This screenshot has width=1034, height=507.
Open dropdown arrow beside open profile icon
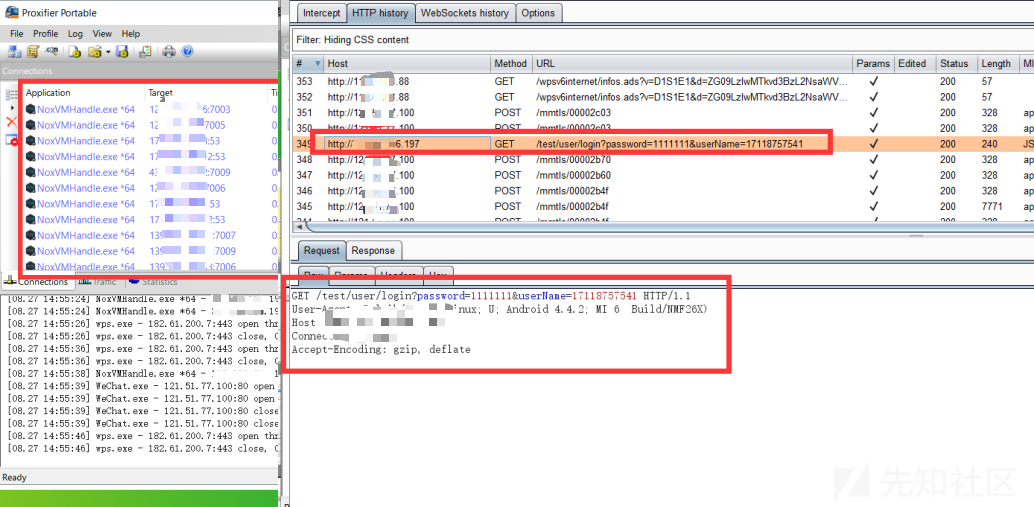(x=106, y=52)
